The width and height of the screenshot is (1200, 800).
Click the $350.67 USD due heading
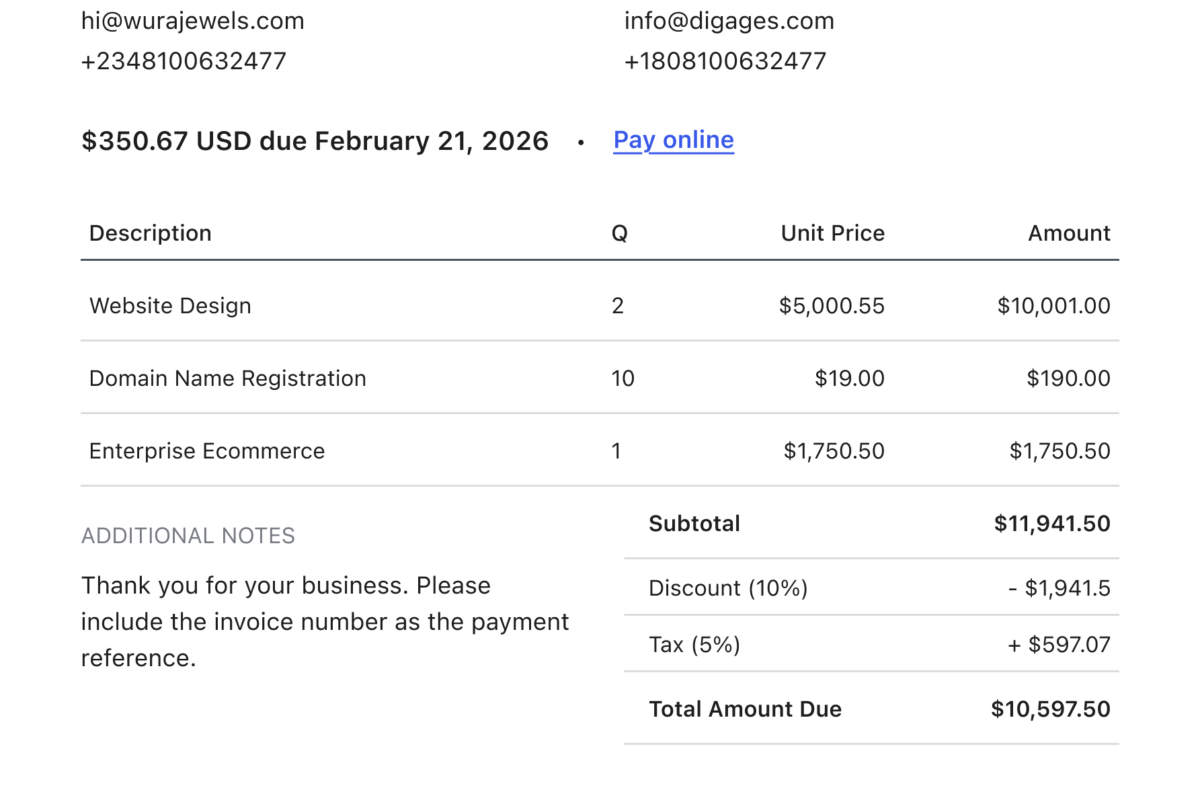click(315, 141)
